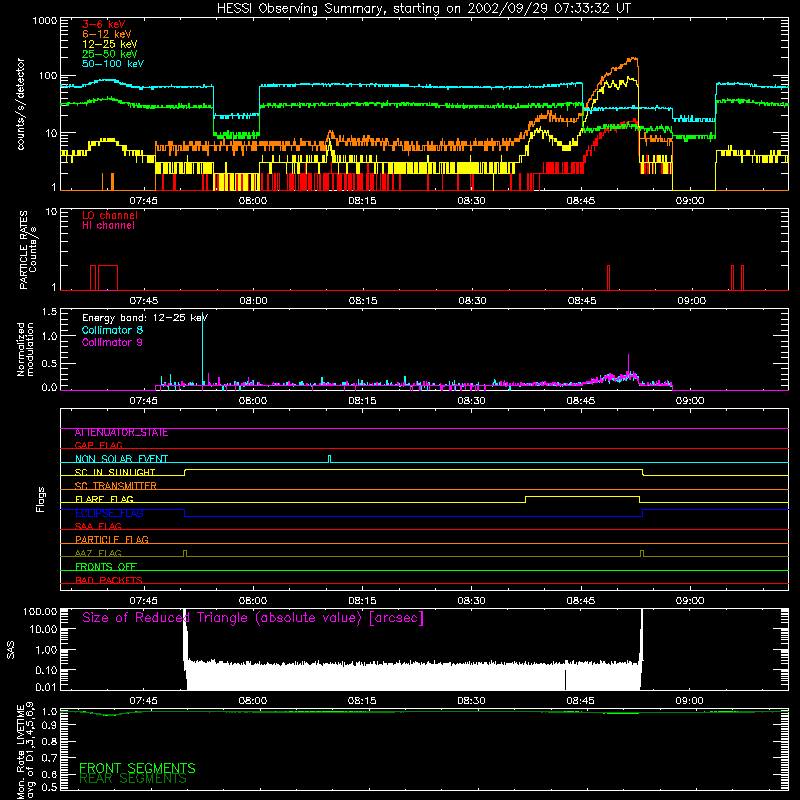The image size is (800, 800).
Task: Click the 08:30 tick label under modulation plot
Action: point(471,401)
